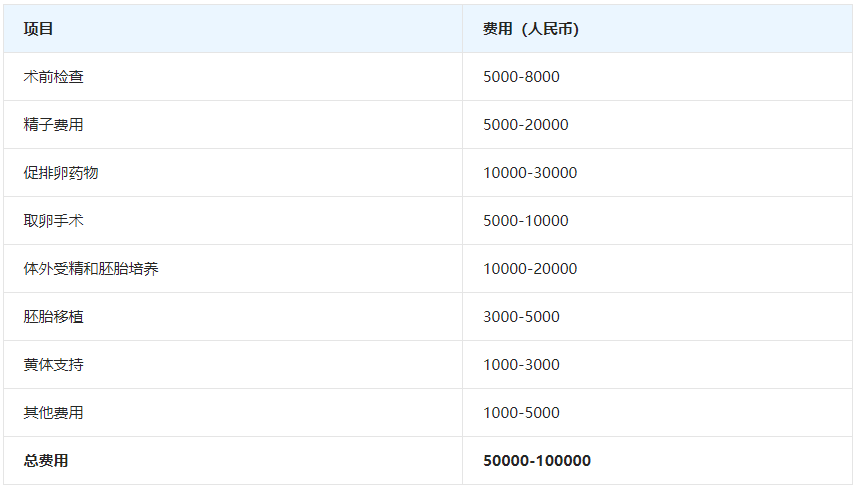Select the 体外受精和胚胎培养 cell
This screenshot has width=863, height=492.
(x=91, y=269)
